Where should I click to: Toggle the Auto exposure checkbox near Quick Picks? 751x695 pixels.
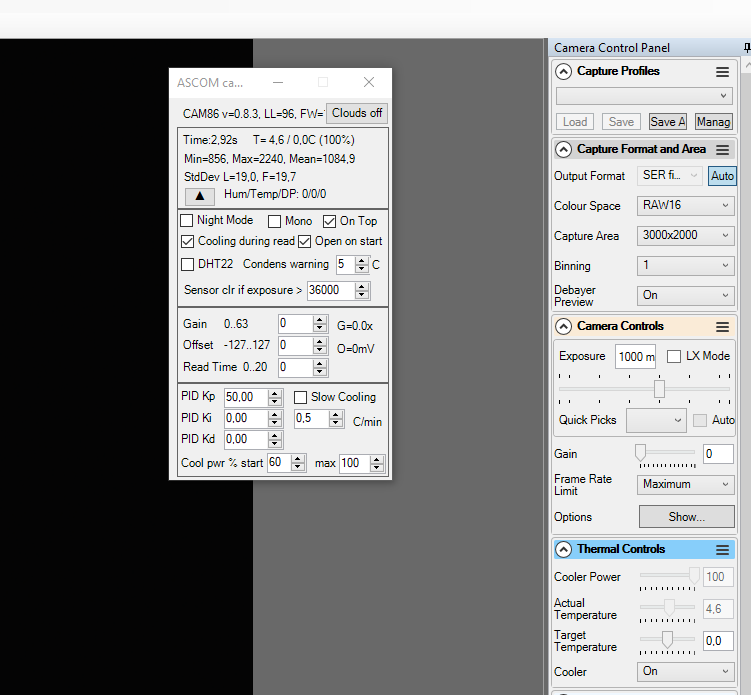click(x=700, y=421)
